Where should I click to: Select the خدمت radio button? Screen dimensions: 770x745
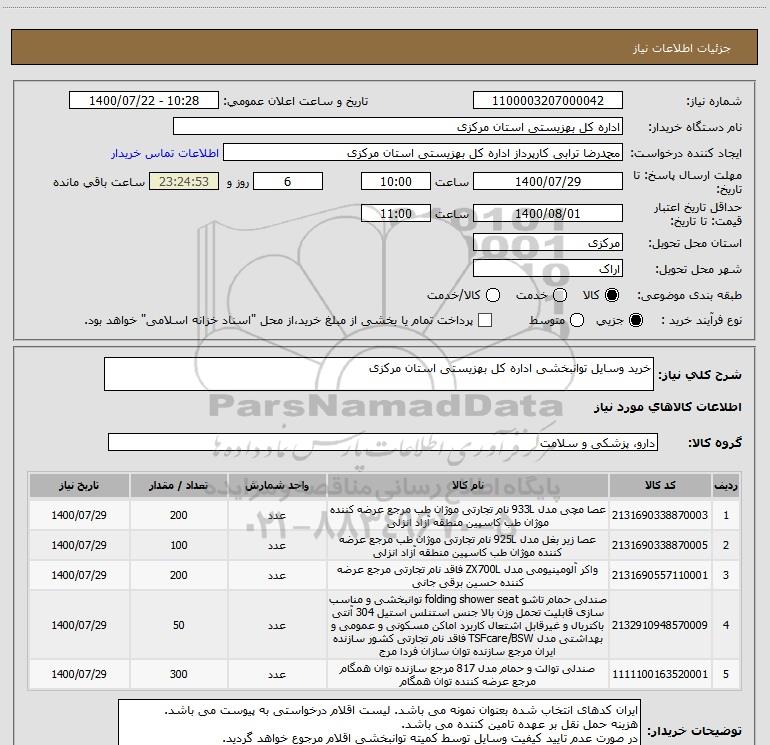(560, 295)
